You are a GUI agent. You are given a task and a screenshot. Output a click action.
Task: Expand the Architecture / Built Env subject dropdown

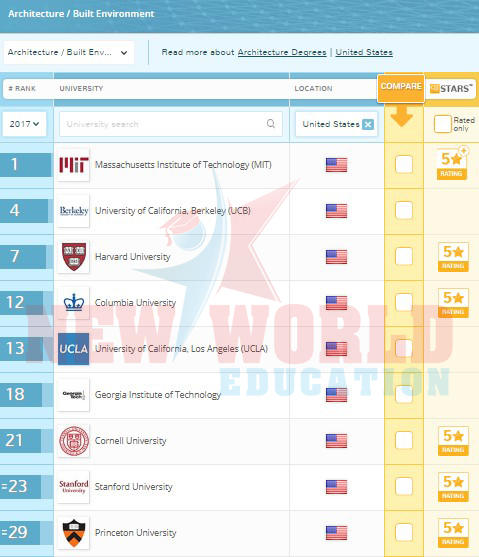69,53
